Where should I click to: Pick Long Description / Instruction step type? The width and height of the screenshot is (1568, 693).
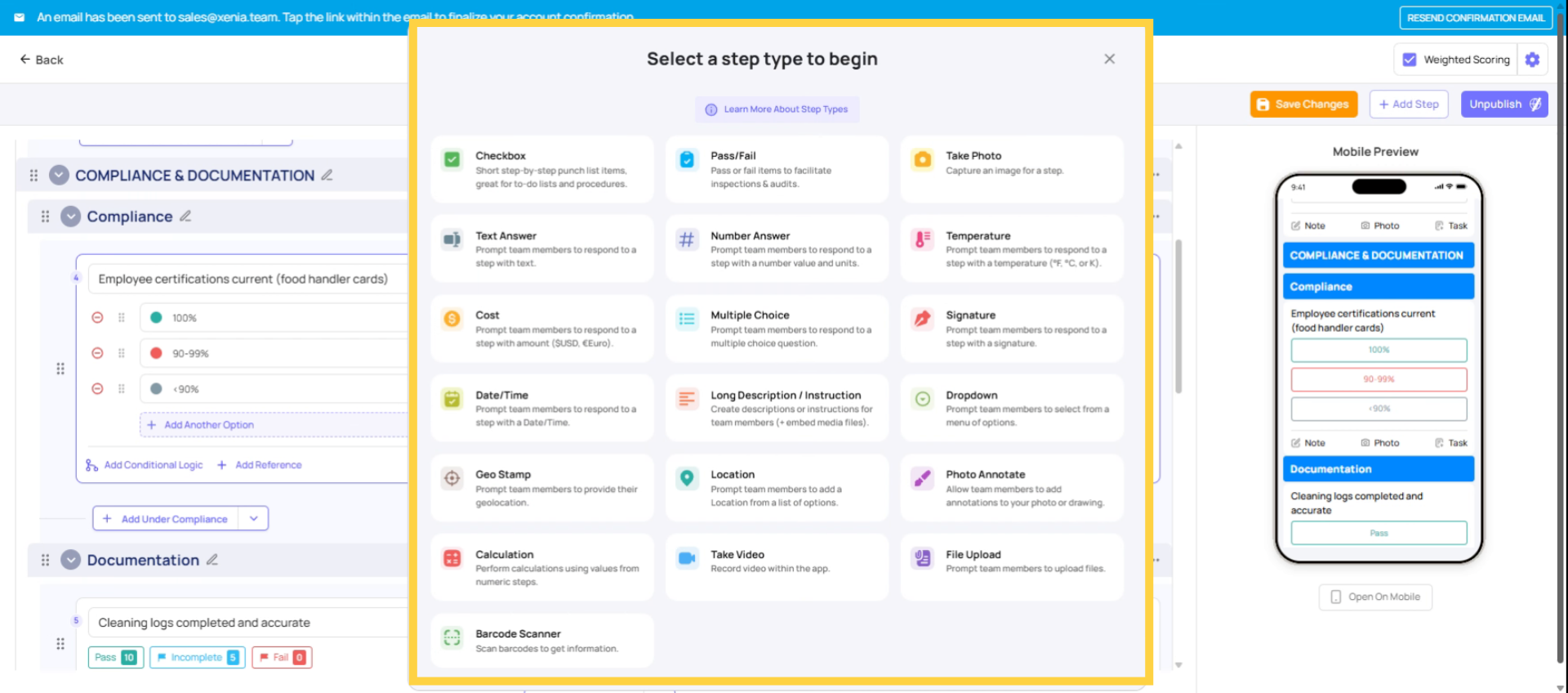[x=777, y=408]
